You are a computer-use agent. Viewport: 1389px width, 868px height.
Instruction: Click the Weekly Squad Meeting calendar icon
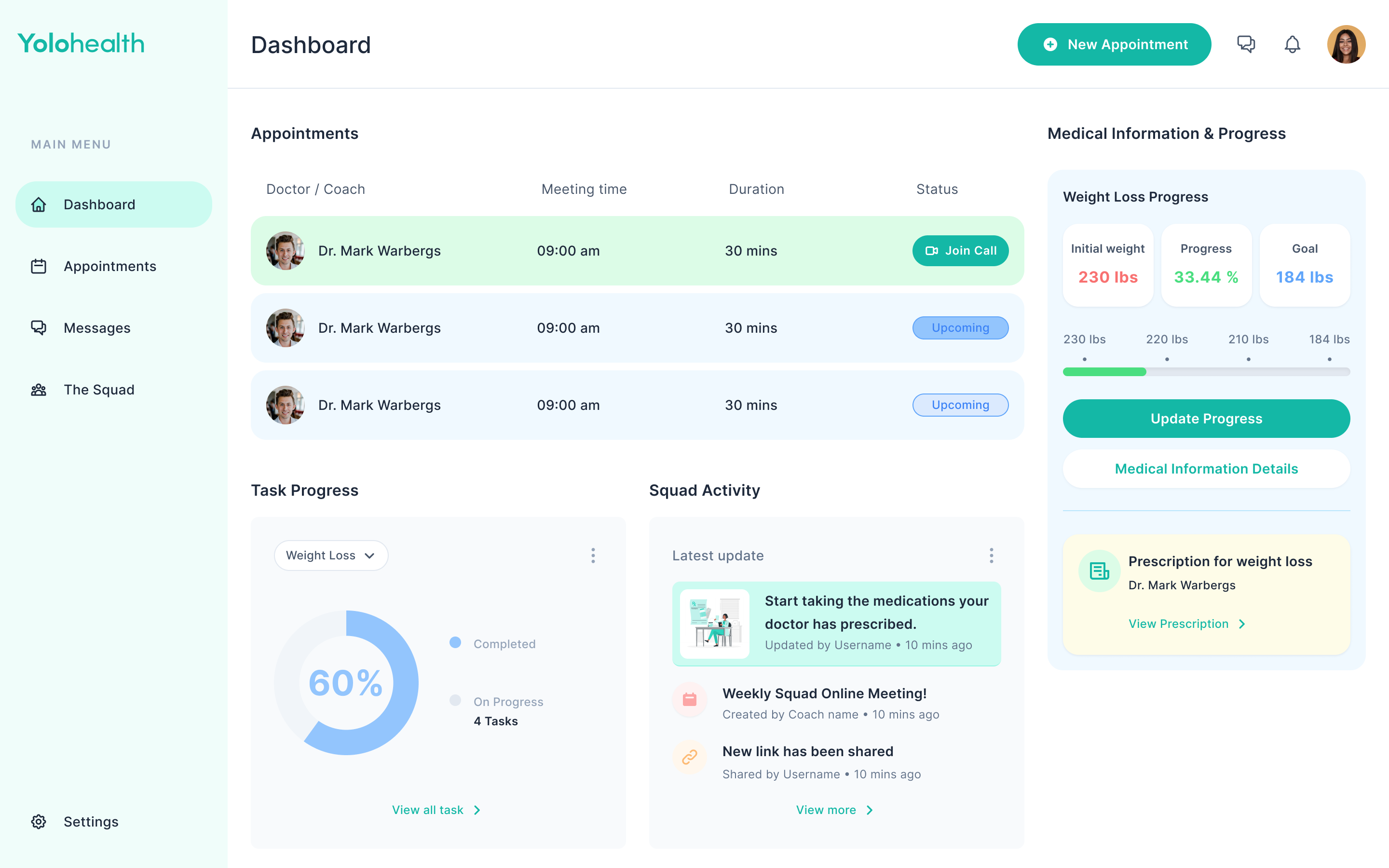pos(689,700)
